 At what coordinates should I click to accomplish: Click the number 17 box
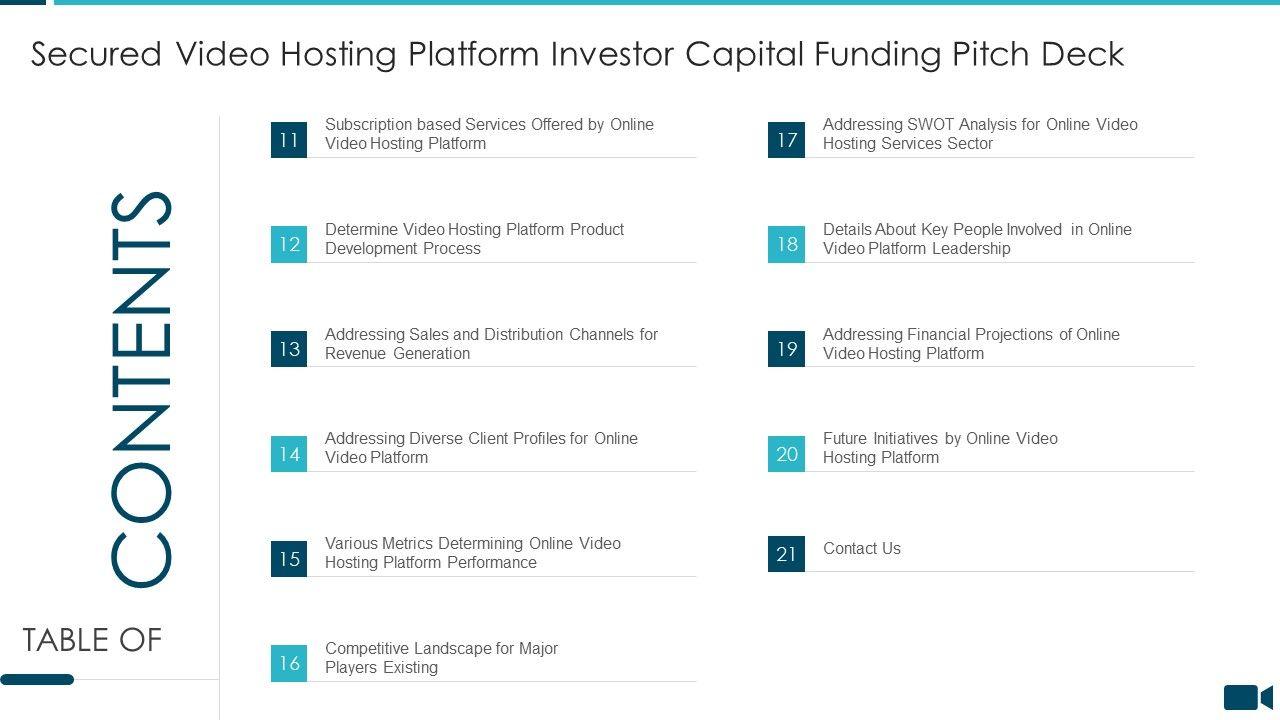[x=786, y=140]
